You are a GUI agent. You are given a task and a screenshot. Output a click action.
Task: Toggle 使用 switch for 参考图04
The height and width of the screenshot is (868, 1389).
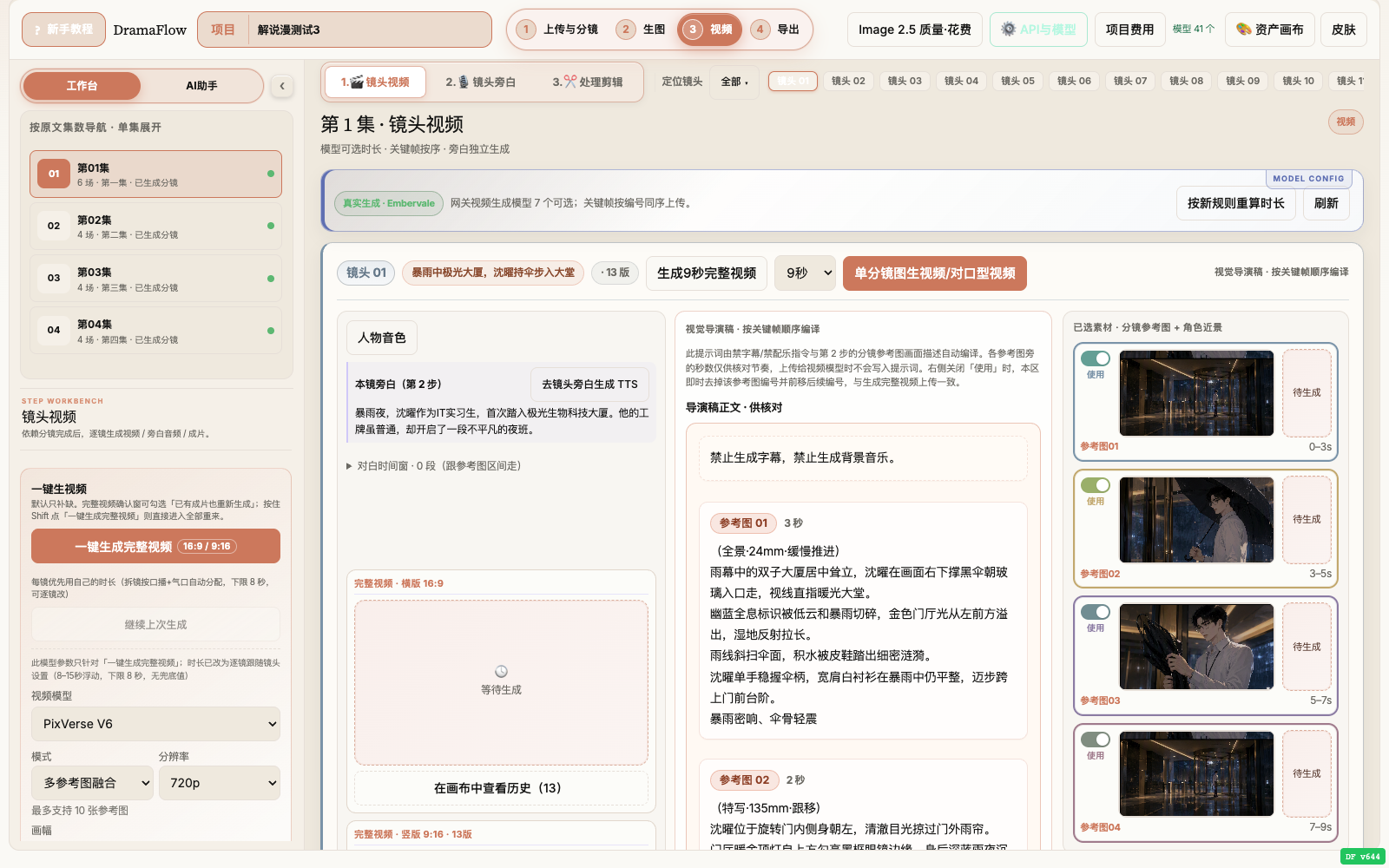point(1096,740)
